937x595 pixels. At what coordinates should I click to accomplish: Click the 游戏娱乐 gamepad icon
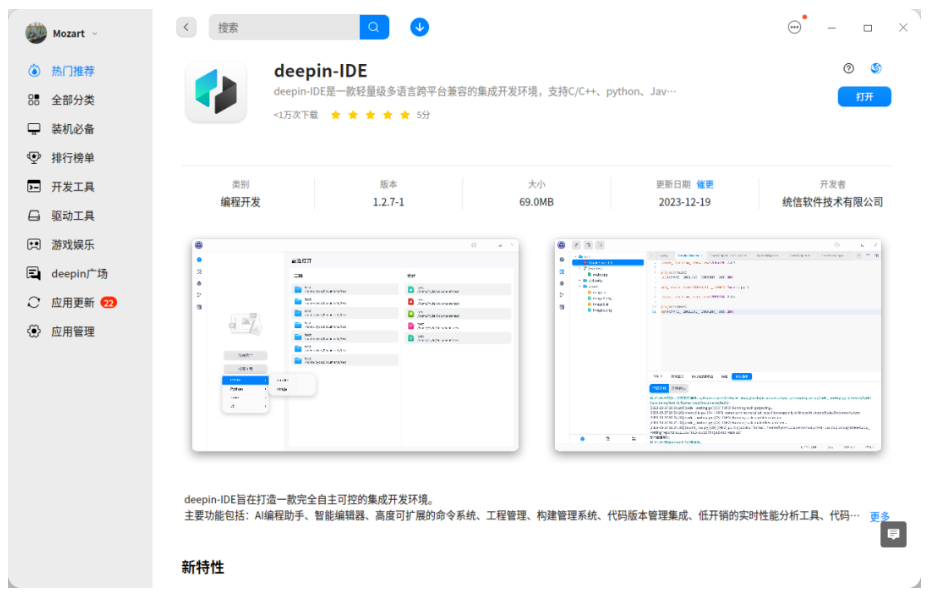[34, 244]
